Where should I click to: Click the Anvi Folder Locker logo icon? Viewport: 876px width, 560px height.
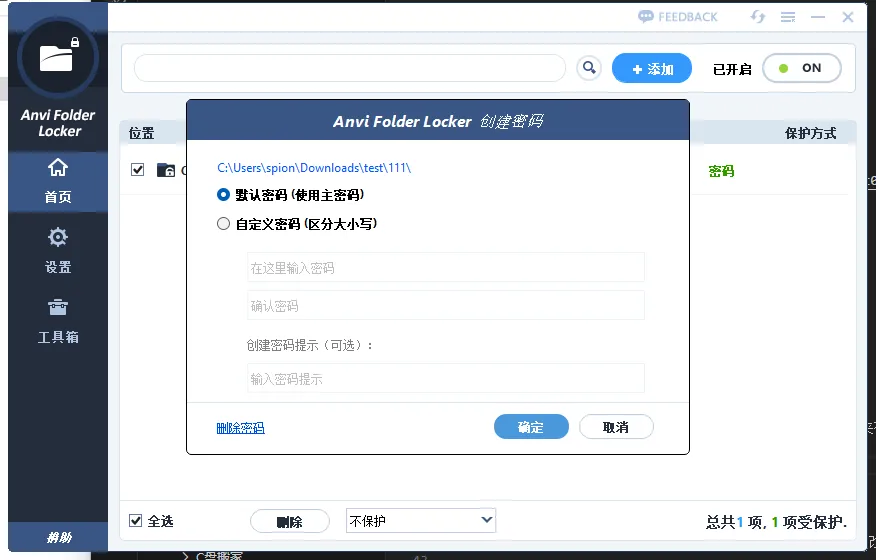[x=58, y=57]
